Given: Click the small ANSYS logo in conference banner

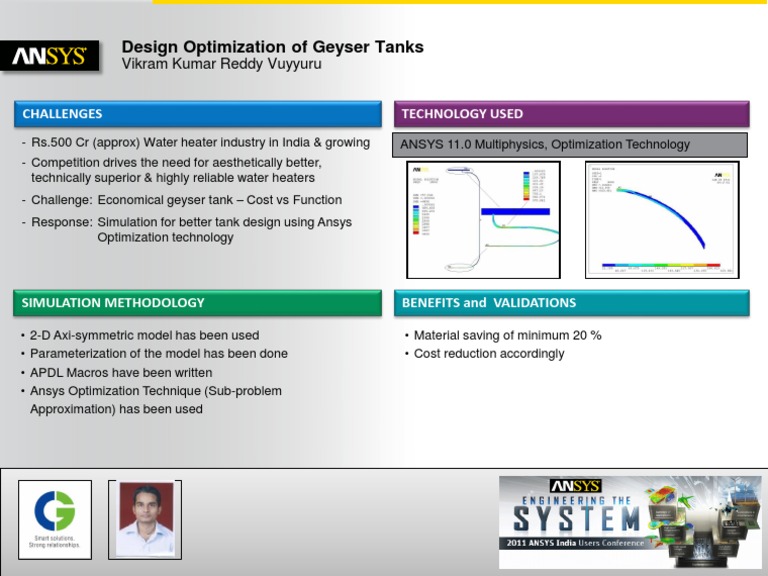Looking at the screenshot, I should (x=576, y=486).
